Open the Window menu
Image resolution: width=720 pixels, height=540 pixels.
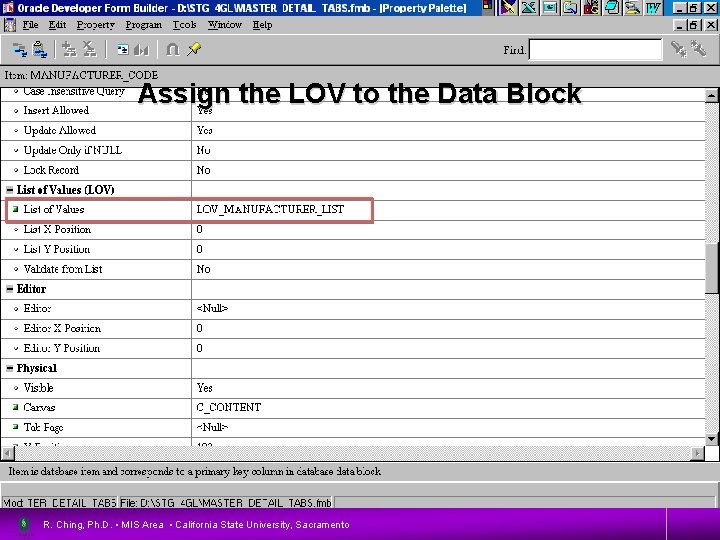(x=225, y=25)
